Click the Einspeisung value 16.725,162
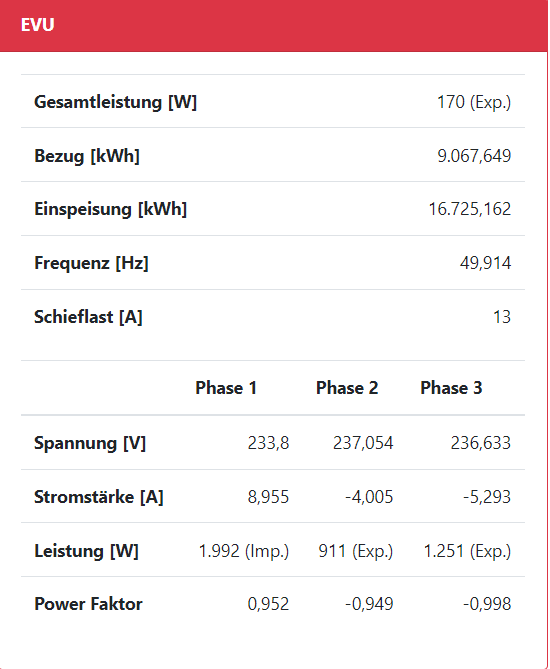 469,209
